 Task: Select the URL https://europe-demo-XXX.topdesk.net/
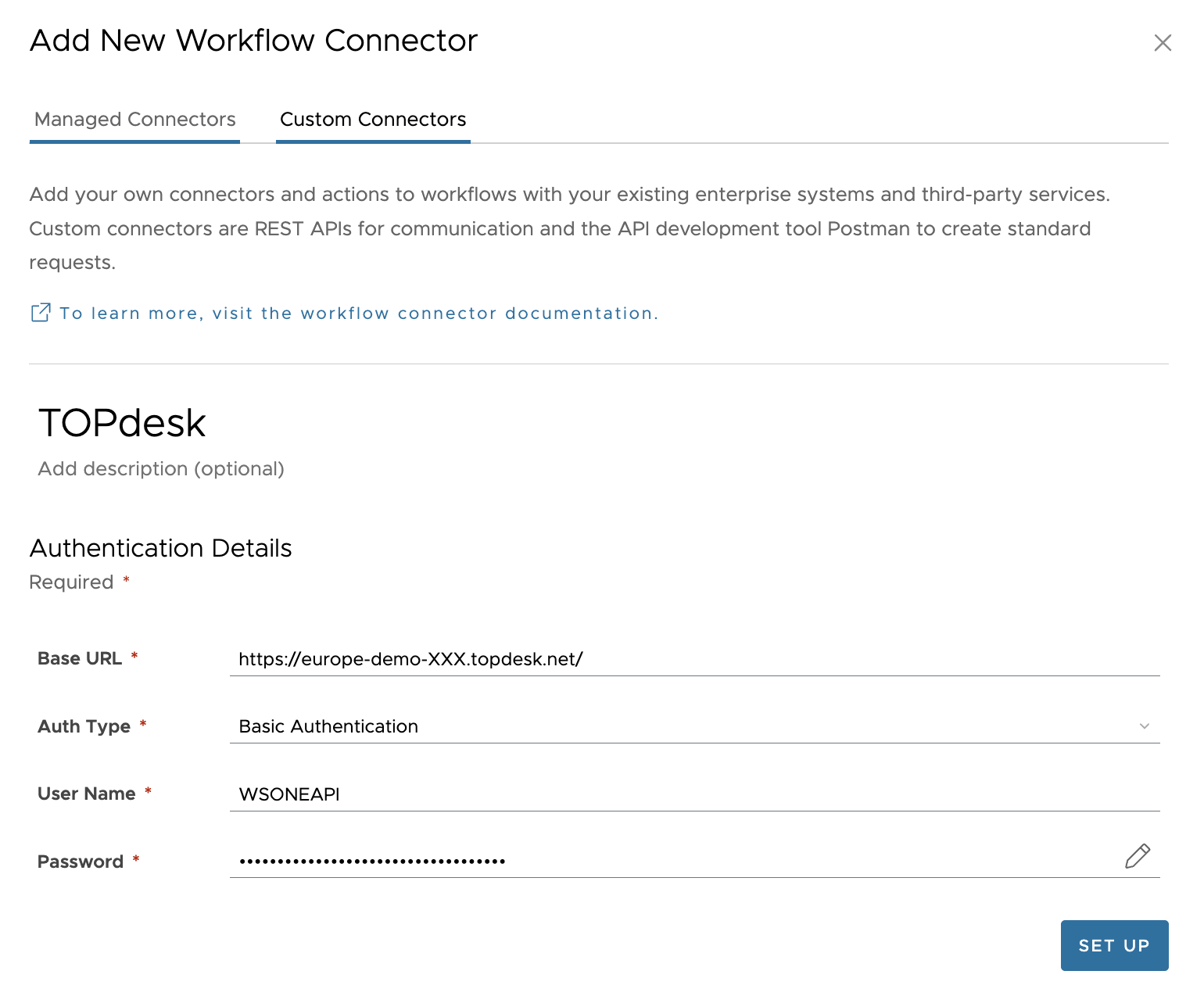pyautogui.click(x=410, y=659)
